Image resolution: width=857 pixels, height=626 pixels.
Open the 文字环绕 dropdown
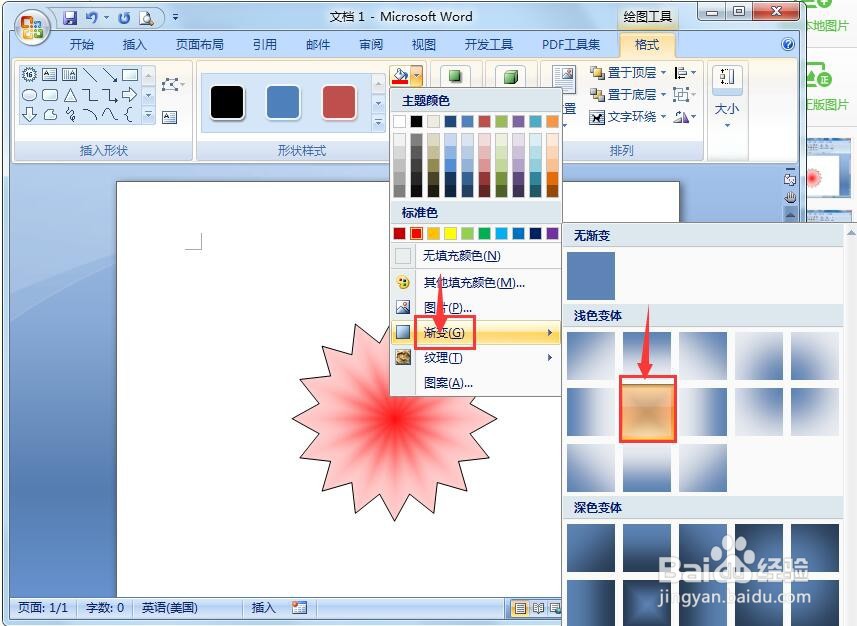[628, 116]
